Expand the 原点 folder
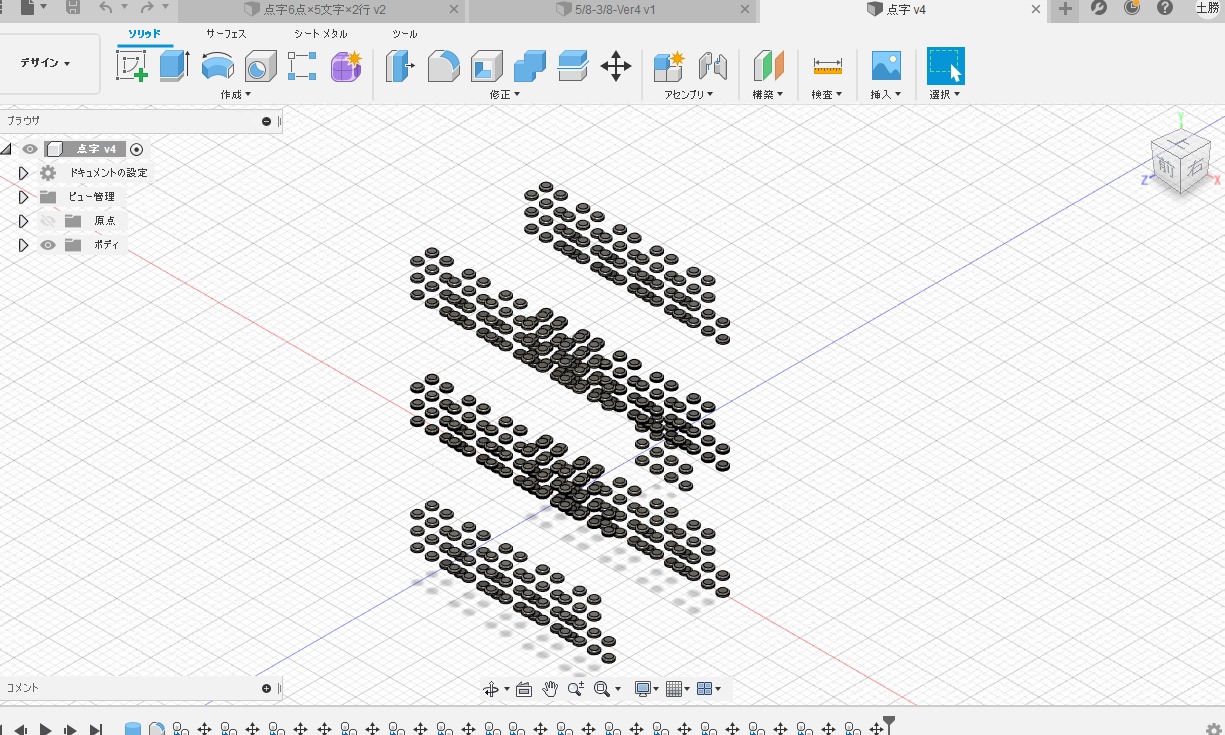1225x735 pixels. pos(24,221)
